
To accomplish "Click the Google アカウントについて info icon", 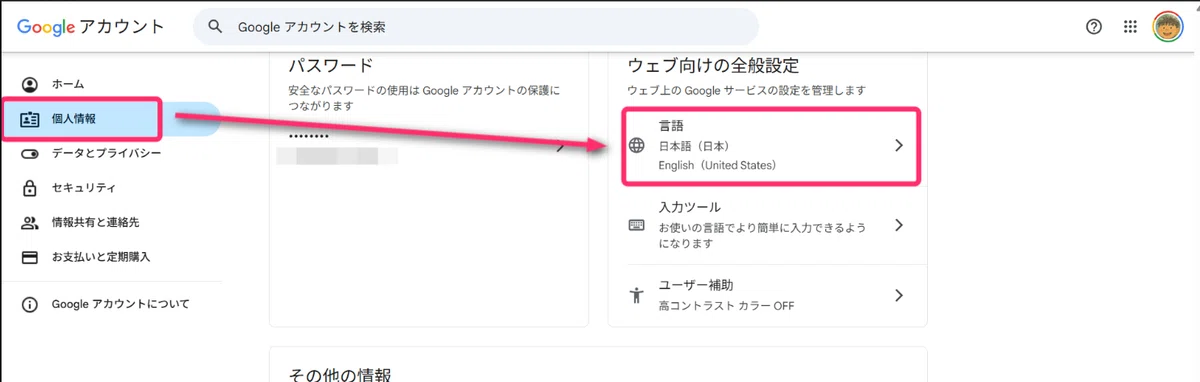I will click(x=30, y=304).
